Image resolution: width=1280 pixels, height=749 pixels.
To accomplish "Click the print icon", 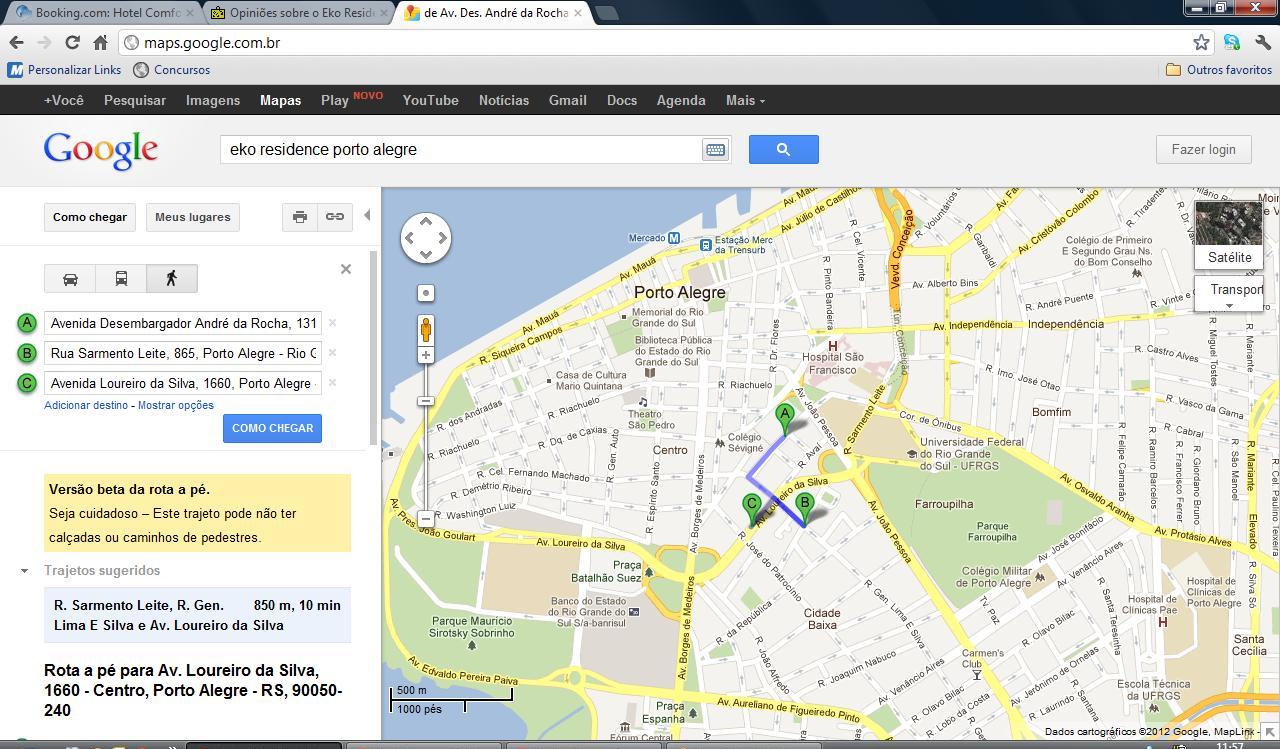I will (299, 217).
